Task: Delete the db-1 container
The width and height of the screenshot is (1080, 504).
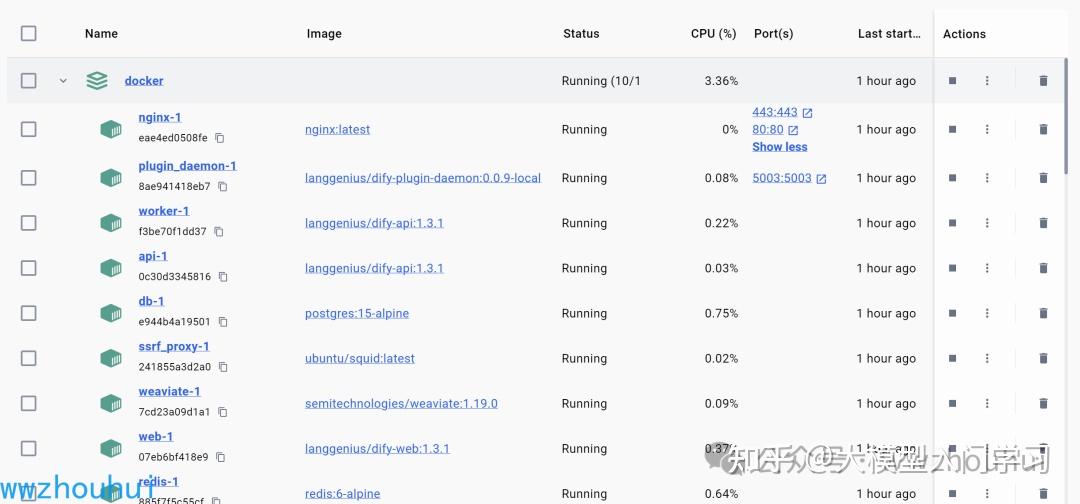Action: point(1043,313)
